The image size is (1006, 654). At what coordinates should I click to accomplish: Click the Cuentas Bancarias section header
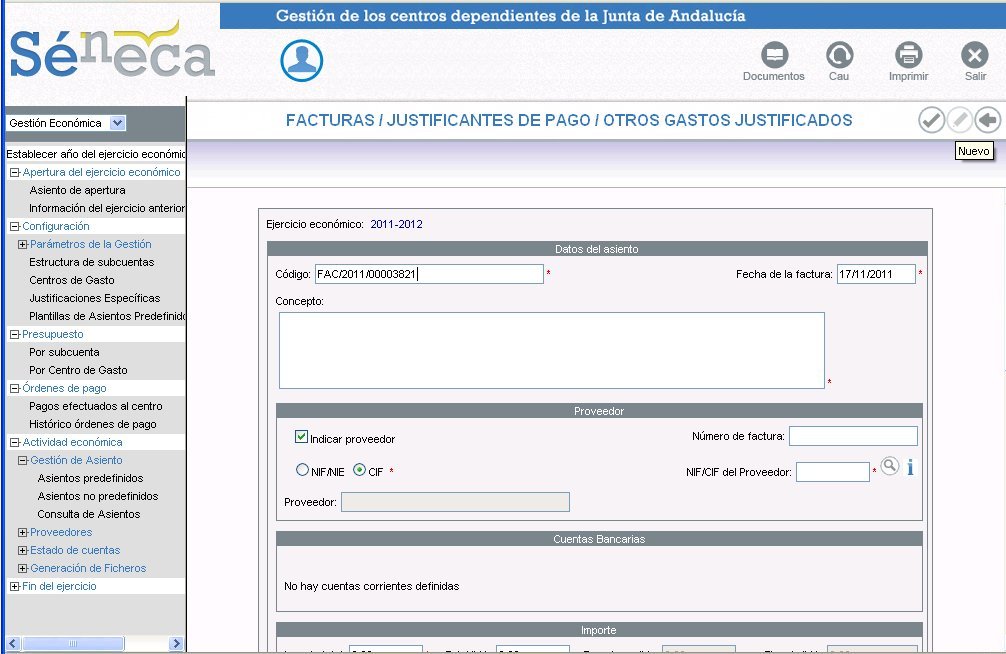tap(599, 539)
